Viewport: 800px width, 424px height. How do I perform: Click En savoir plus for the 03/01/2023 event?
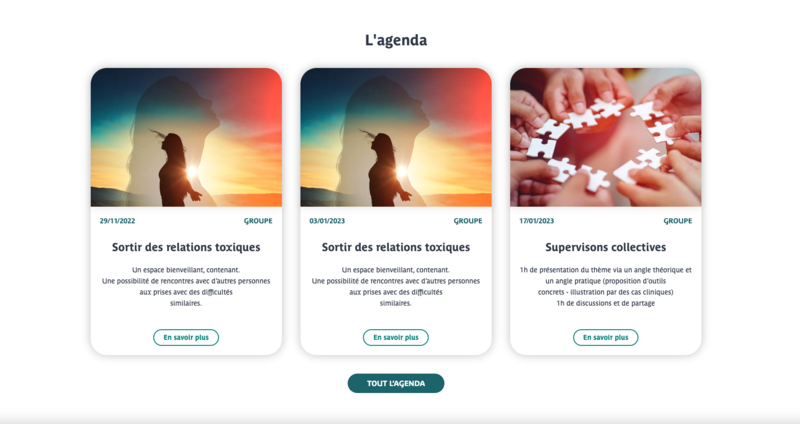[396, 337]
